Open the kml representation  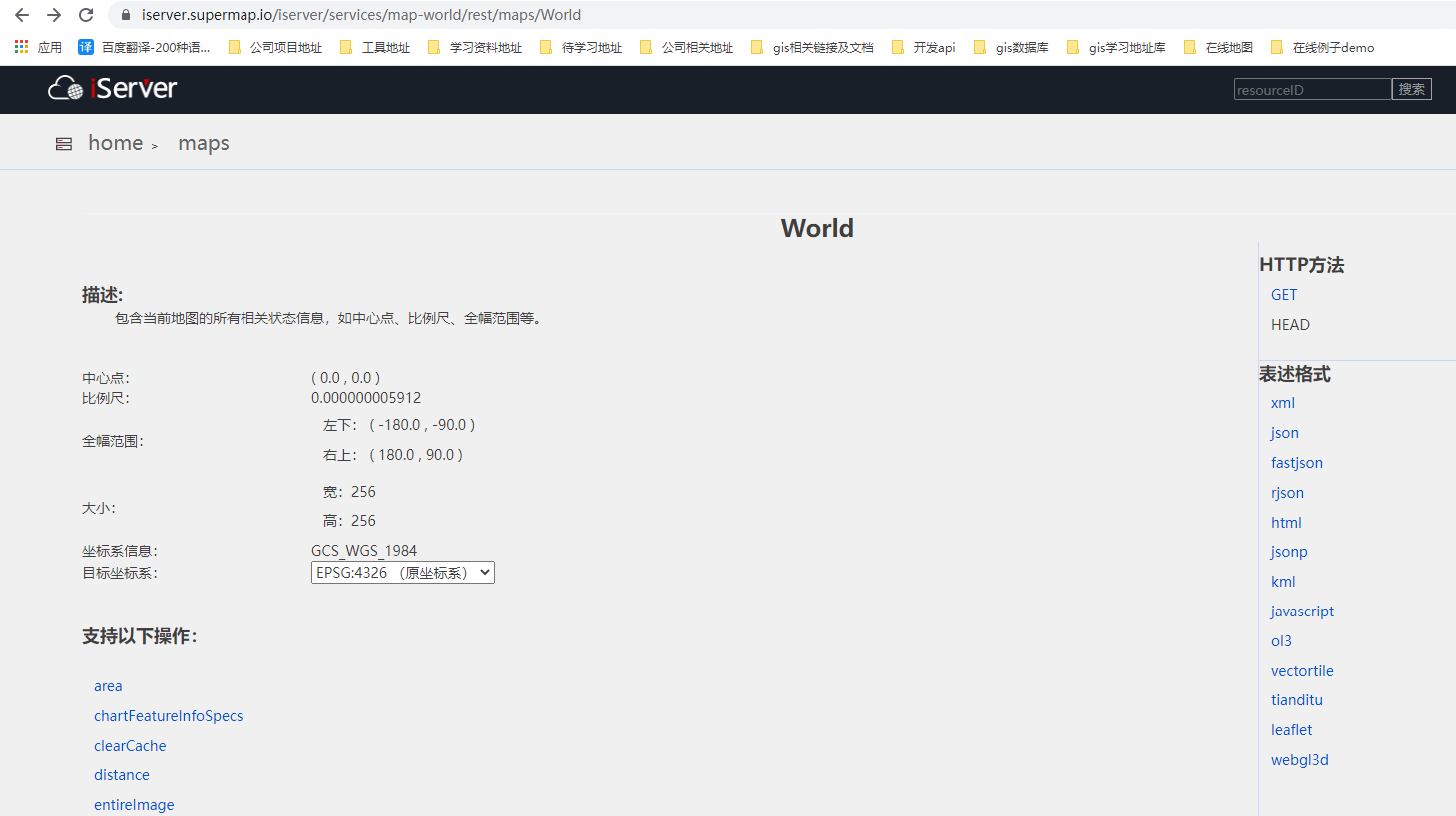point(1283,582)
